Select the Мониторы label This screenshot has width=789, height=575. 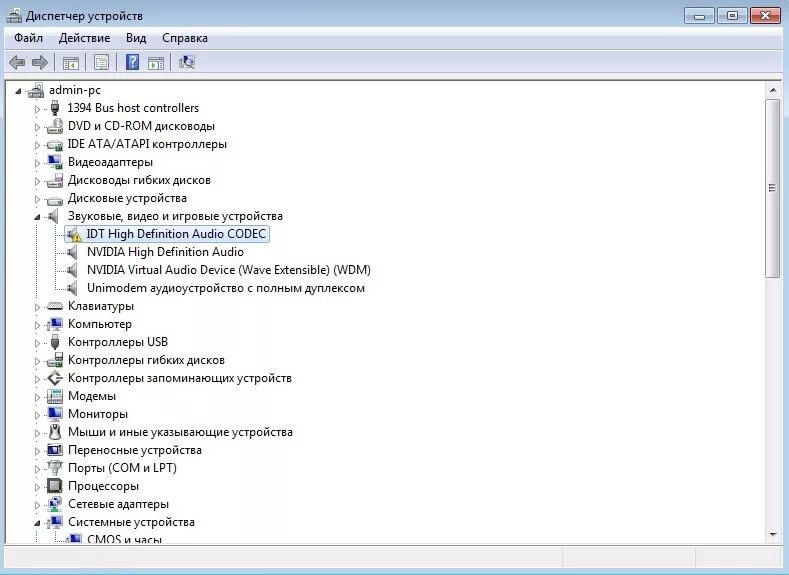[x=98, y=414]
